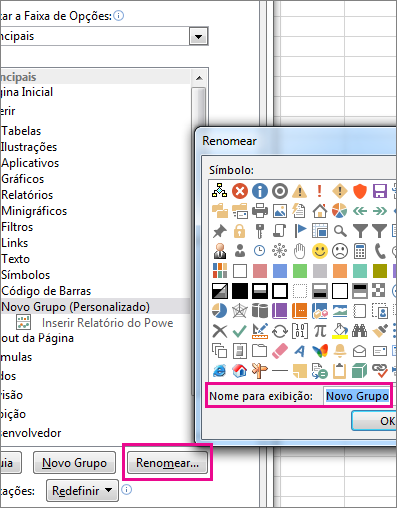
Task: Pick the pink square color symbol
Action: click(x=260, y=271)
